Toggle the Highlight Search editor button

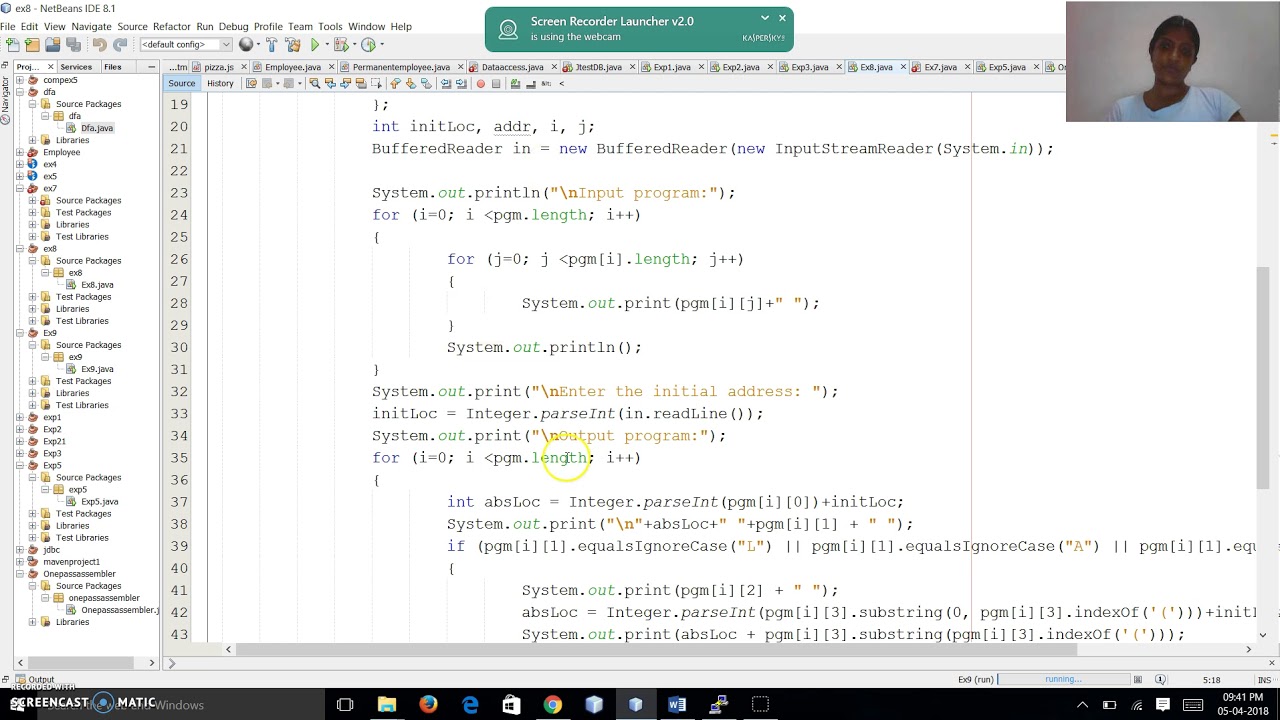[x=360, y=83]
